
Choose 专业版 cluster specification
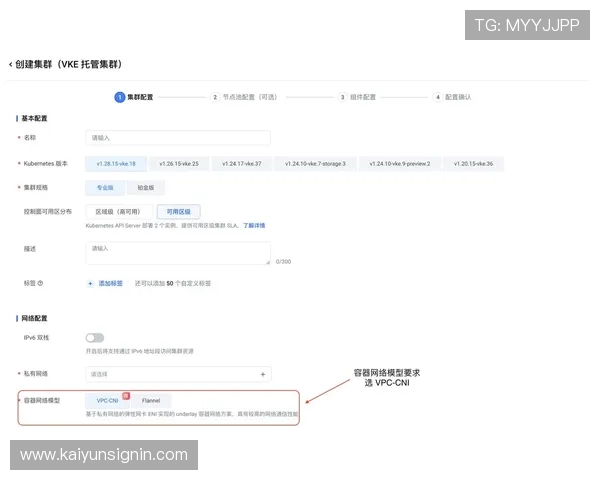pos(105,188)
